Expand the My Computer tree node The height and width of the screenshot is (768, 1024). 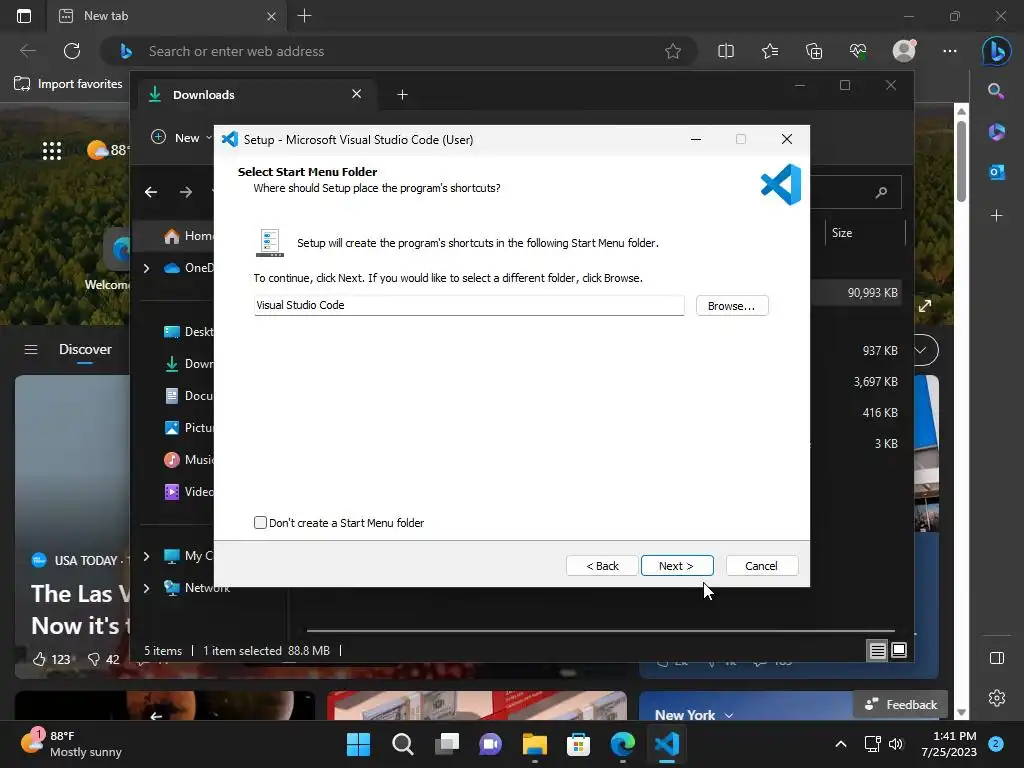click(146, 556)
